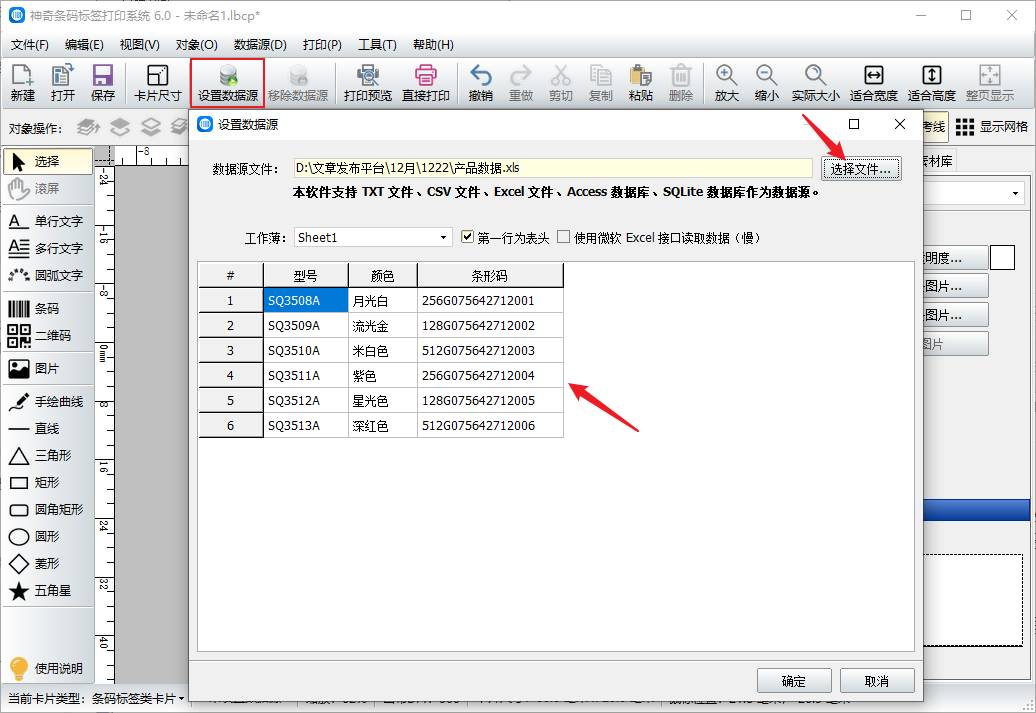Select cell SQ3508A
Screen dimensions: 1036x713
pyautogui.click(x=306, y=301)
